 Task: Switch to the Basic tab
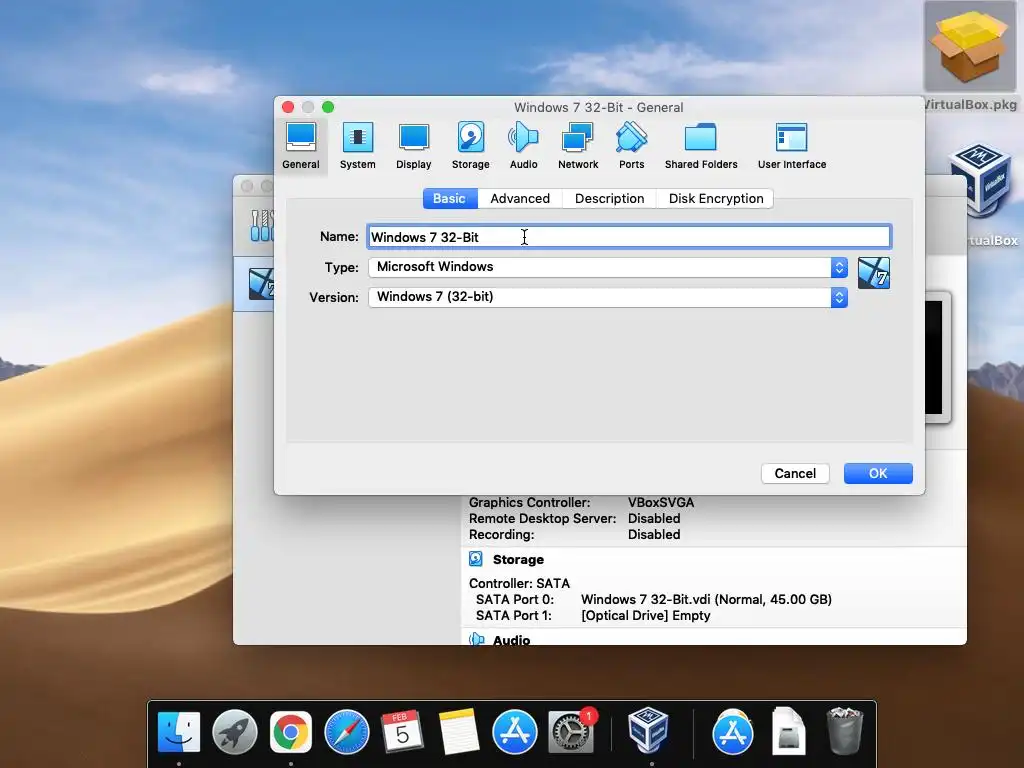tap(449, 199)
